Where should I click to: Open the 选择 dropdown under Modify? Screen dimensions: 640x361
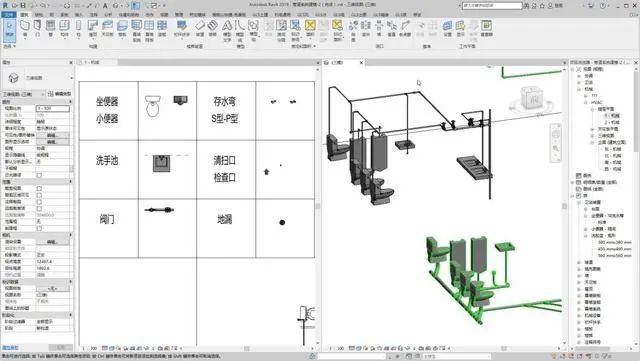click(x=9, y=46)
